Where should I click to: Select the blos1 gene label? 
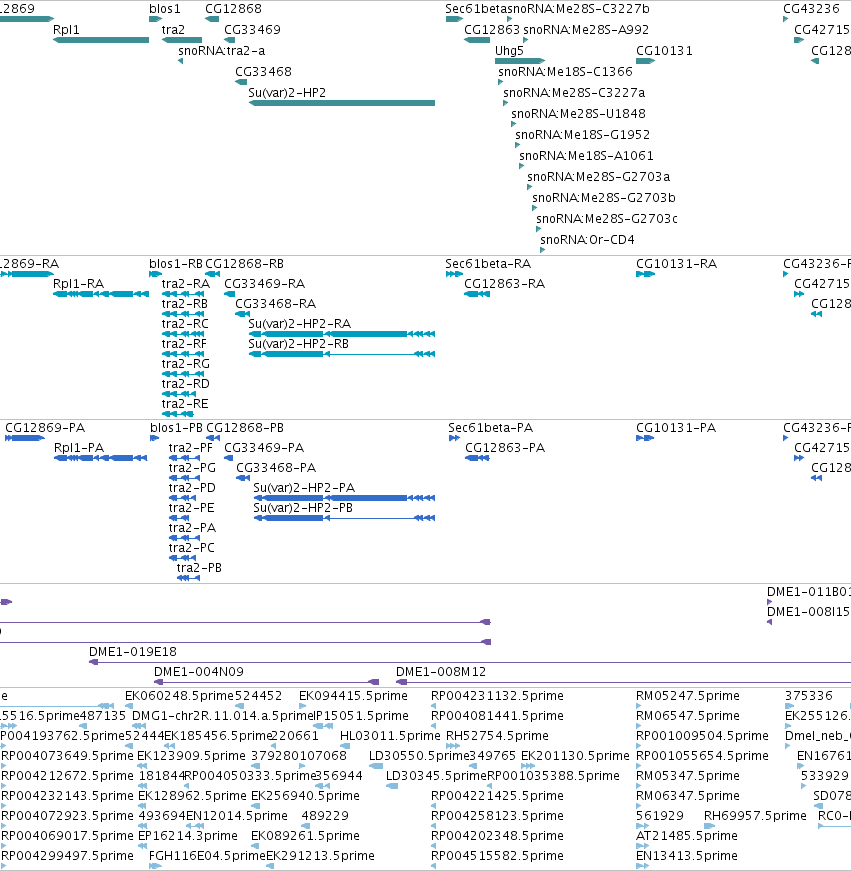pos(165,9)
